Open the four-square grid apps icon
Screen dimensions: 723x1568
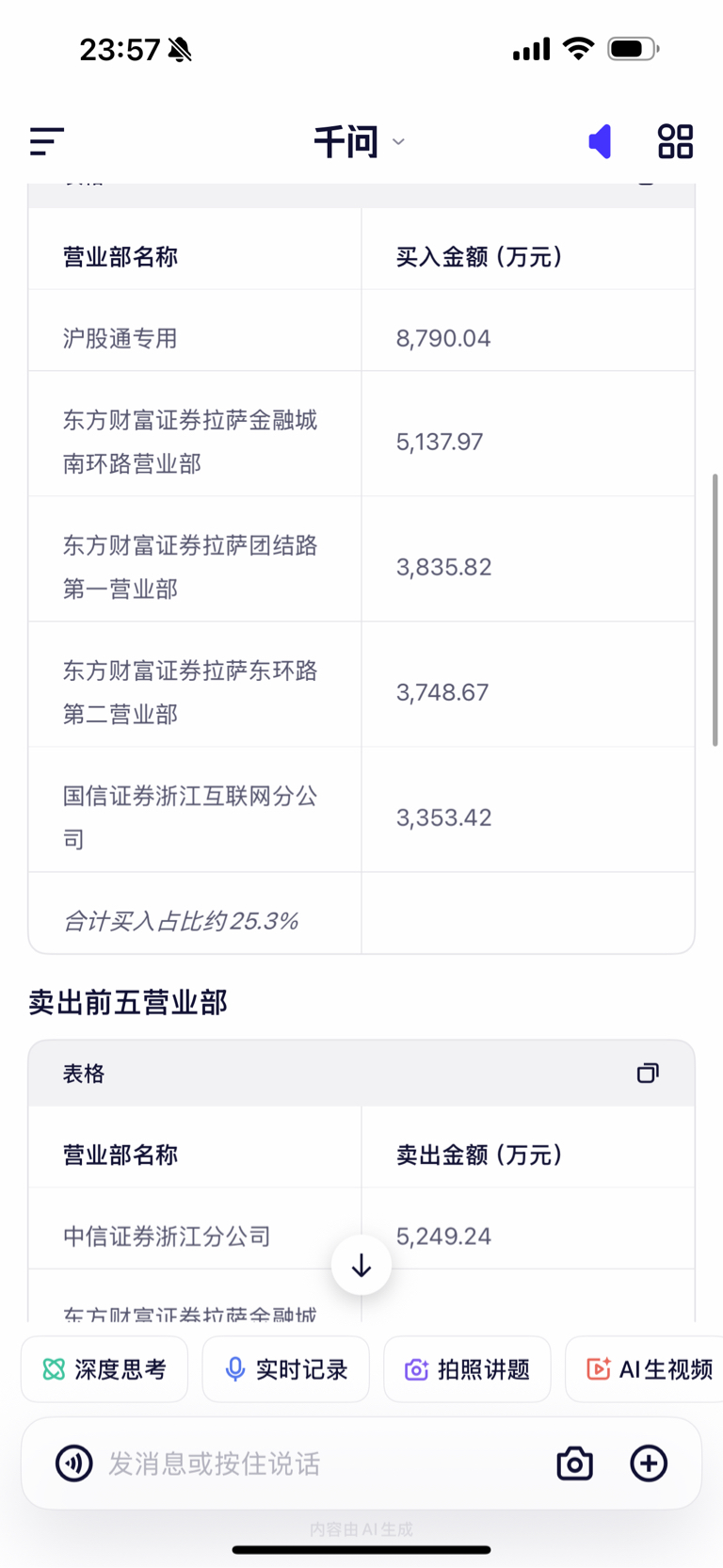[675, 141]
